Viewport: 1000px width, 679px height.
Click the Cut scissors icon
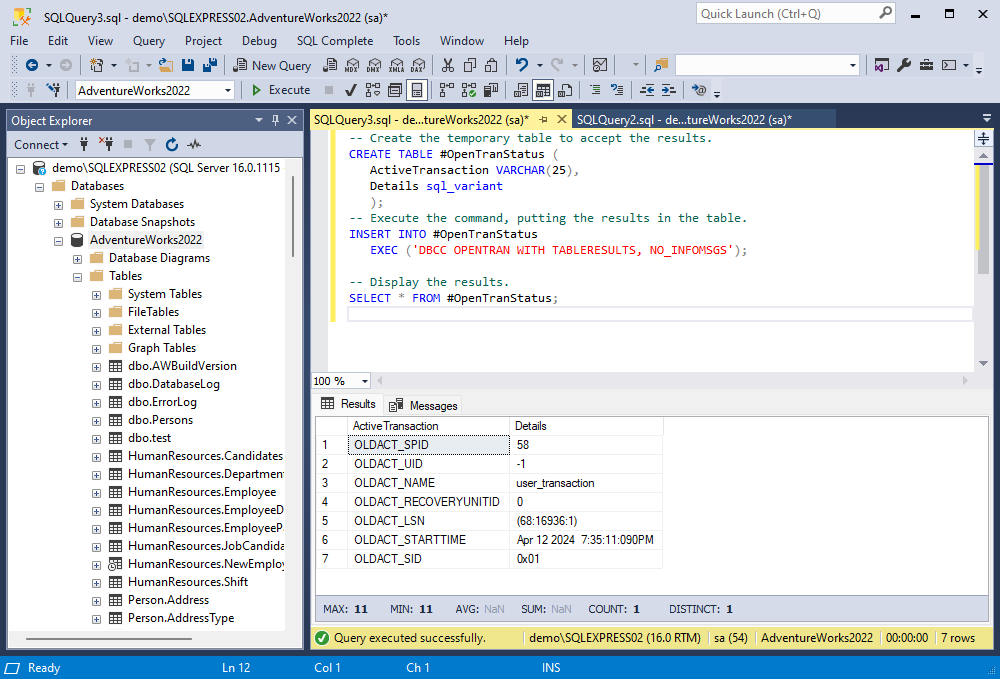(x=448, y=65)
